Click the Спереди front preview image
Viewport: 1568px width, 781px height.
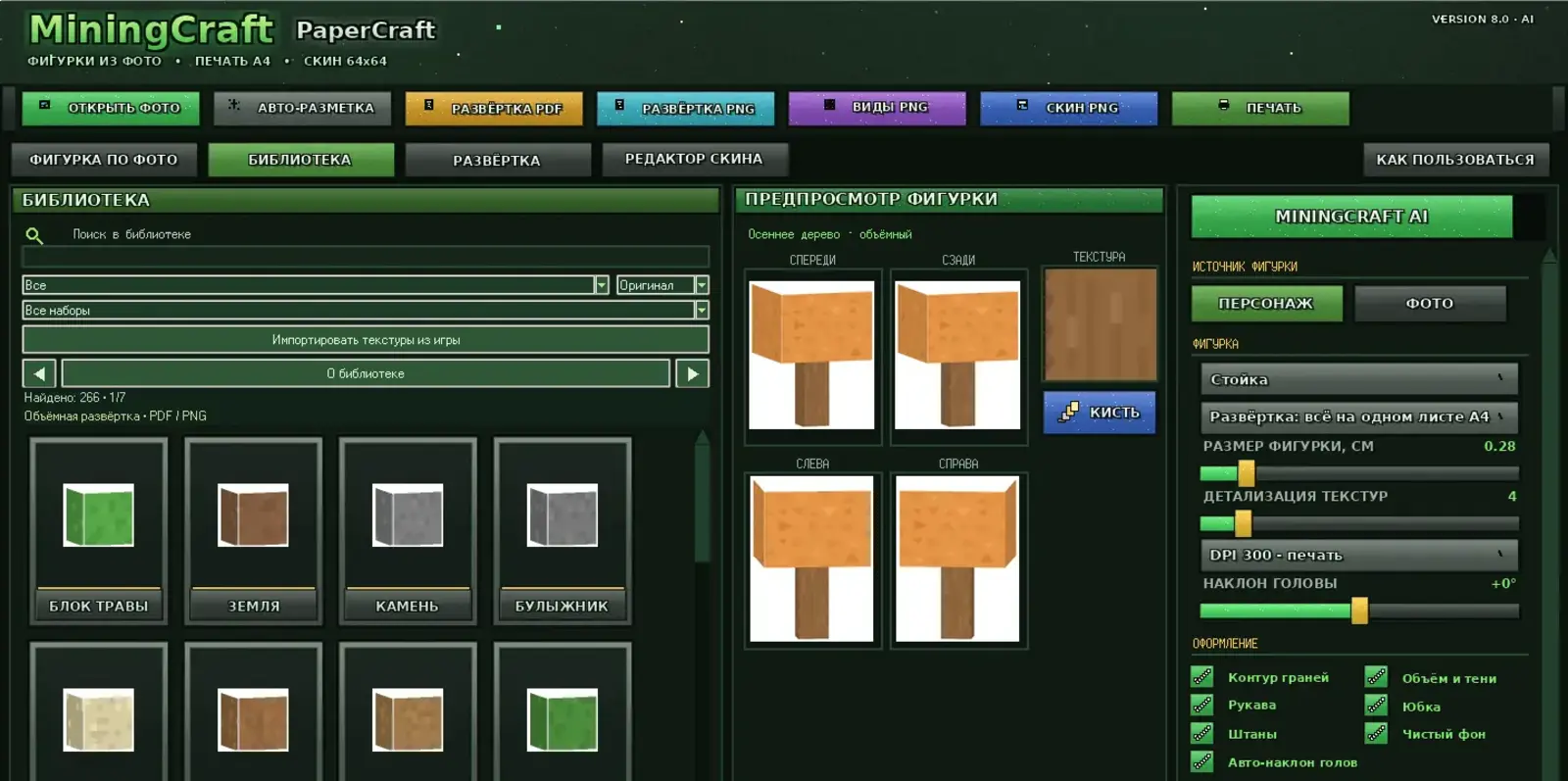pos(811,355)
